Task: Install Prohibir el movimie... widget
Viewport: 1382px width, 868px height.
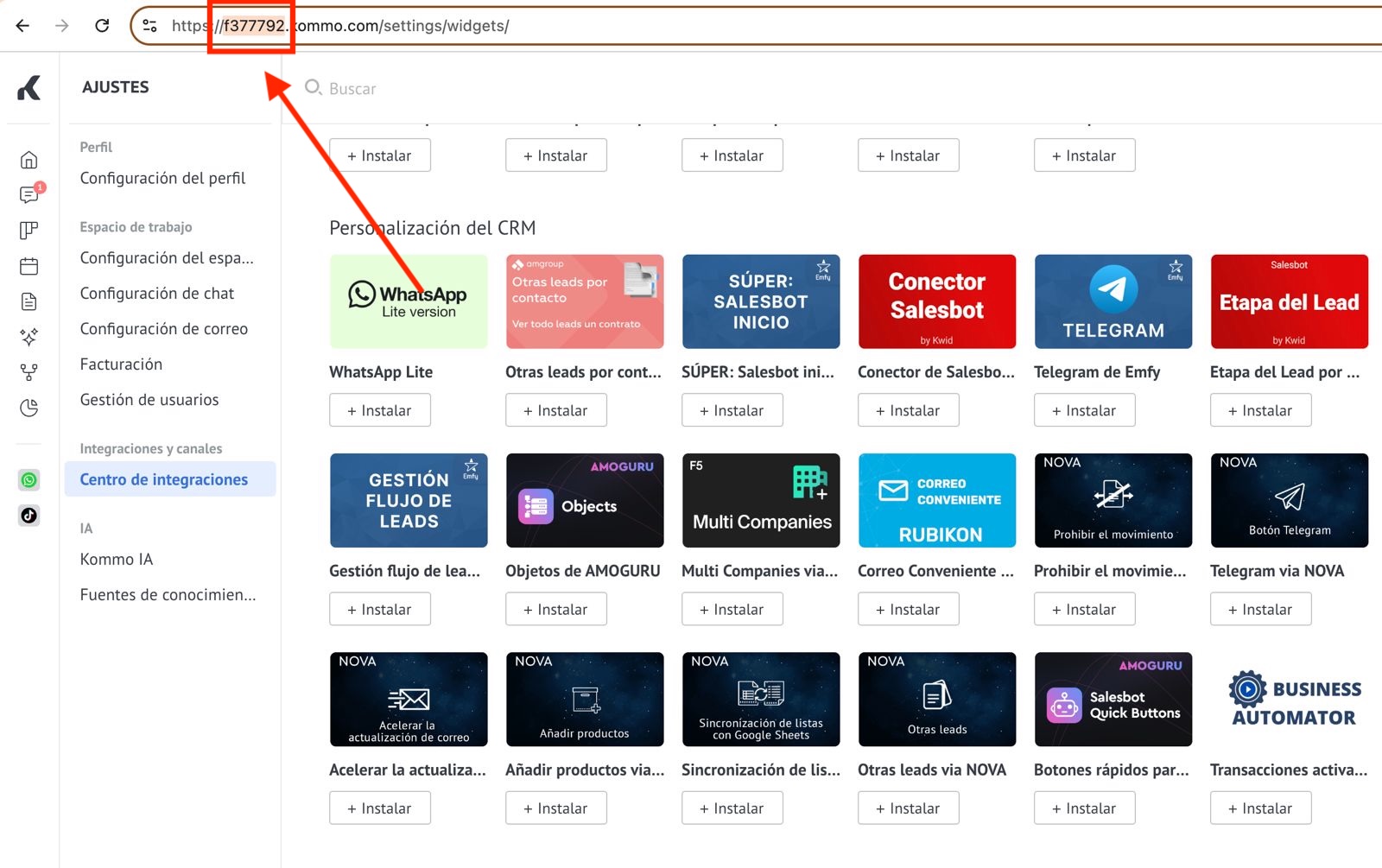Action: coord(1085,609)
